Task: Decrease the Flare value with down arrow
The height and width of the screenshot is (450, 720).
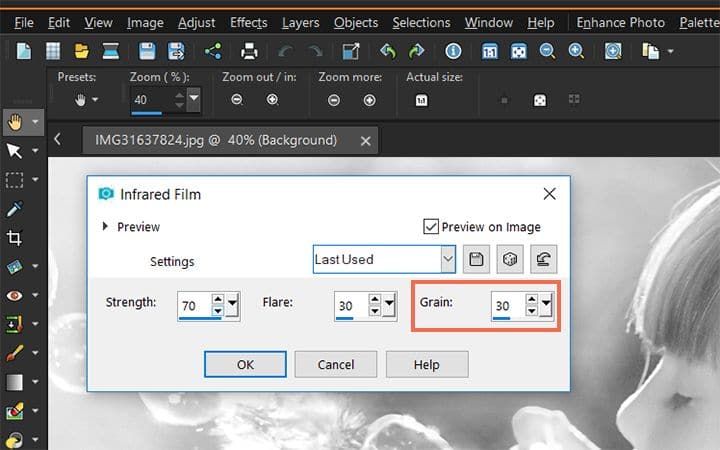Action: (375, 311)
